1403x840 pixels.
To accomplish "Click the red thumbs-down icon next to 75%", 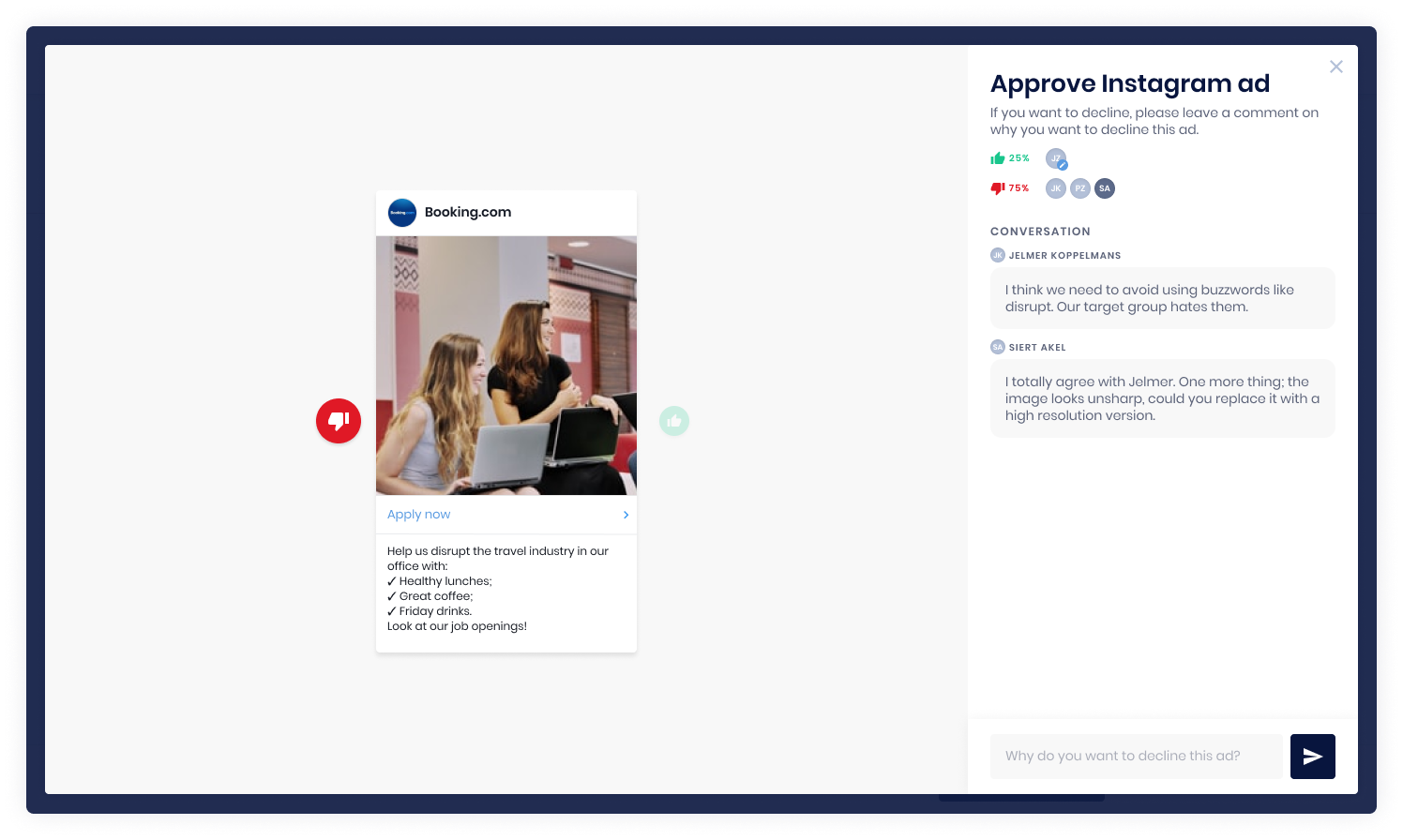I will (998, 188).
